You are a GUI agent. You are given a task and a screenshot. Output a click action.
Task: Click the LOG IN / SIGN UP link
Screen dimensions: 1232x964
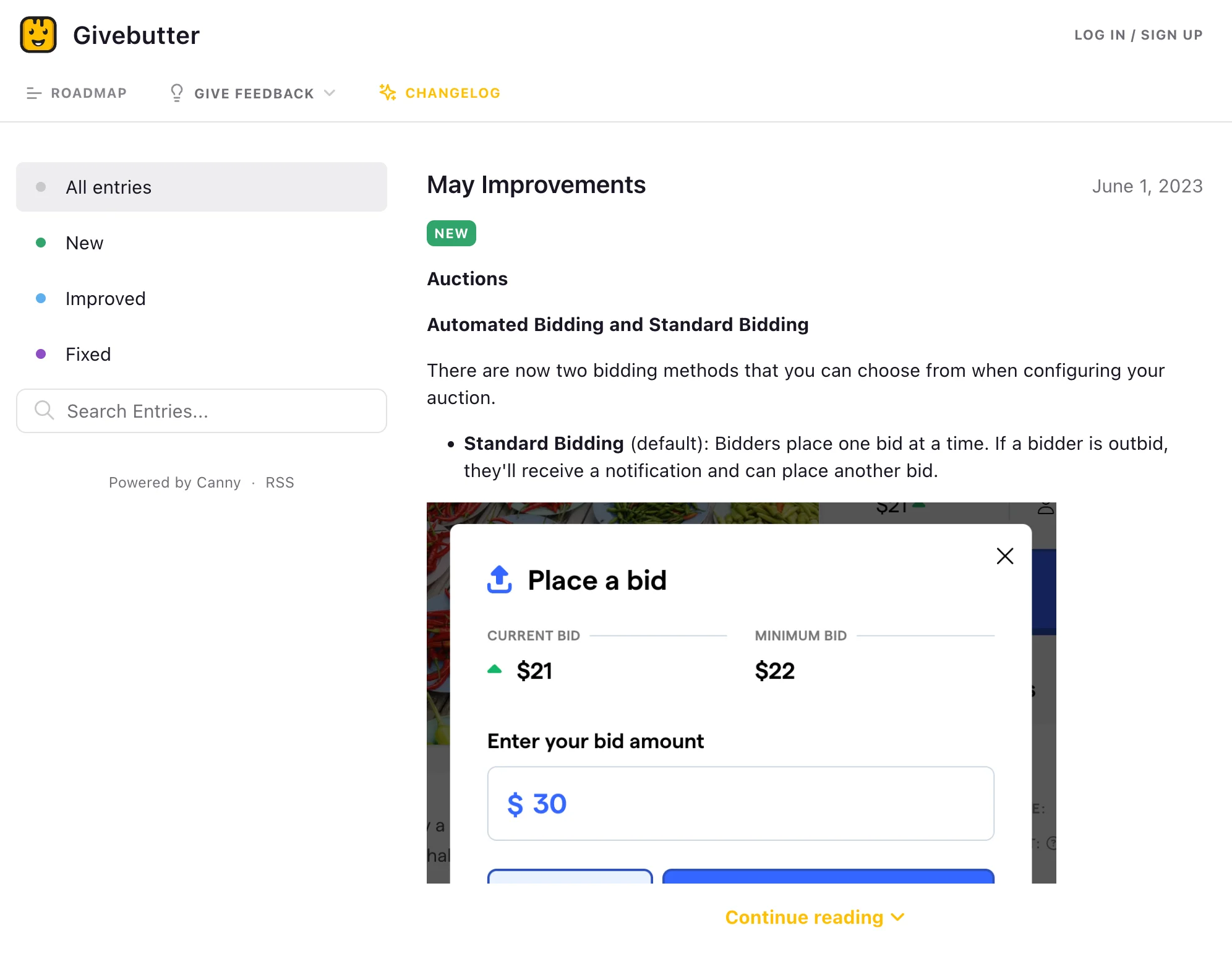click(x=1139, y=35)
